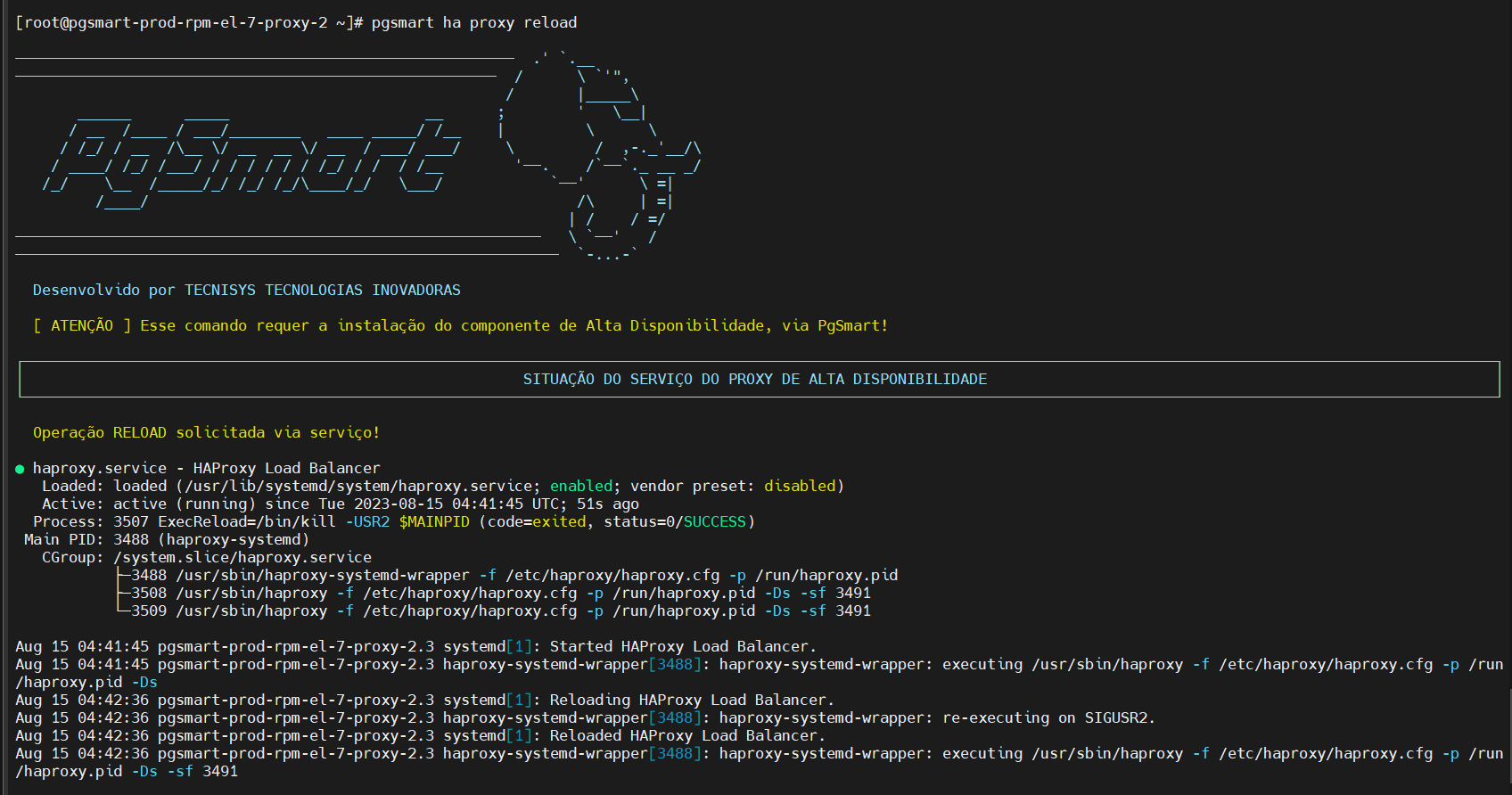The height and width of the screenshot is (795, 1512).
Task: Click the 'disabled' vendor preset word
Action: (800, 486)
